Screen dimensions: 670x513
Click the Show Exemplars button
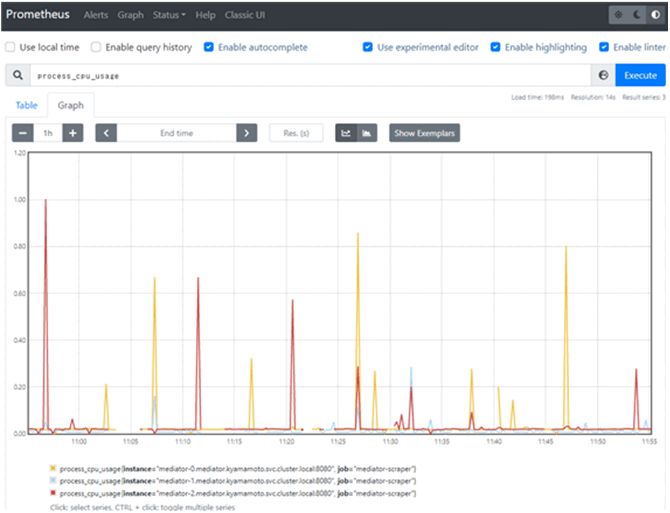[425, 133]
